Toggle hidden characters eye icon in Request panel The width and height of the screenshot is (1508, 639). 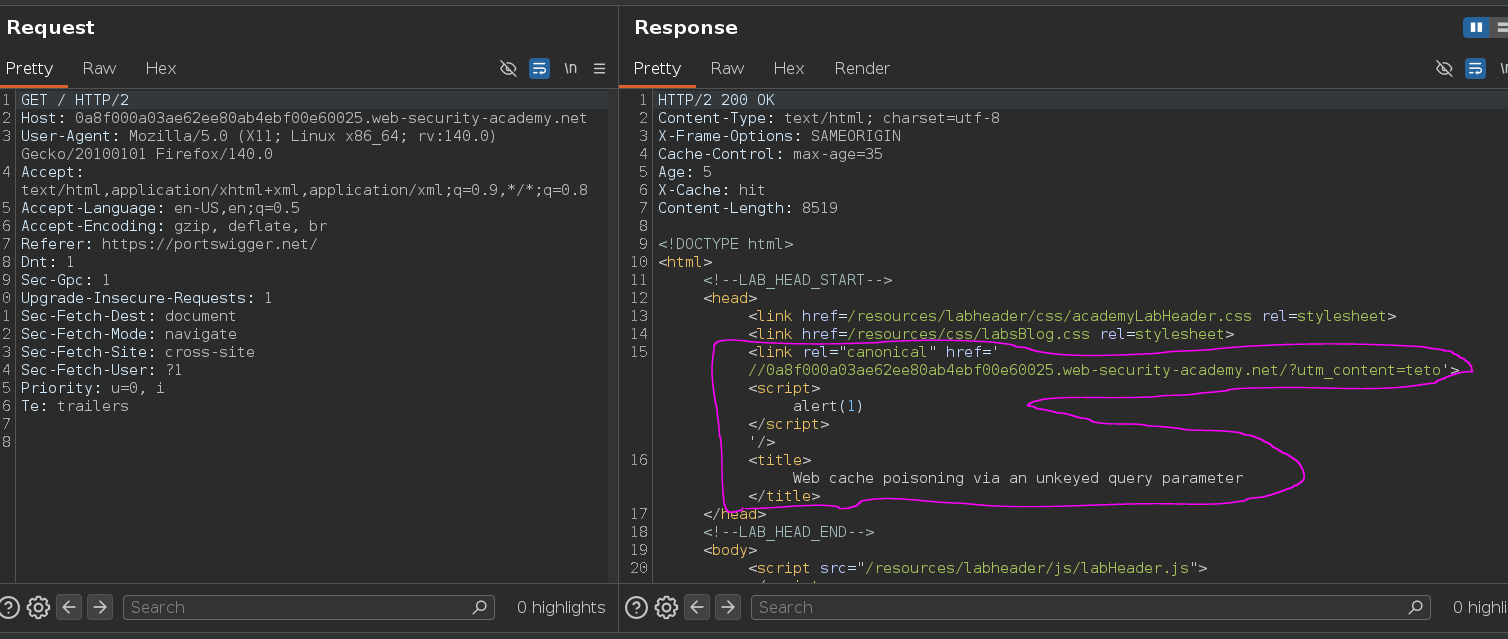coord(508,68)
